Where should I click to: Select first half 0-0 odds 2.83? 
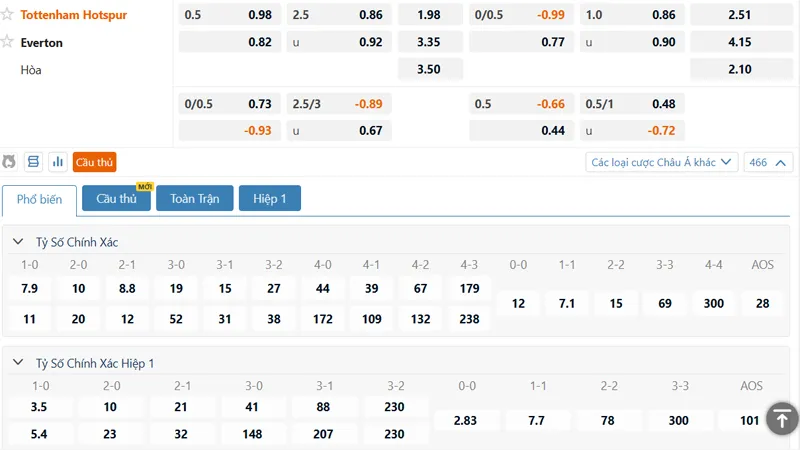coord(465,420)
